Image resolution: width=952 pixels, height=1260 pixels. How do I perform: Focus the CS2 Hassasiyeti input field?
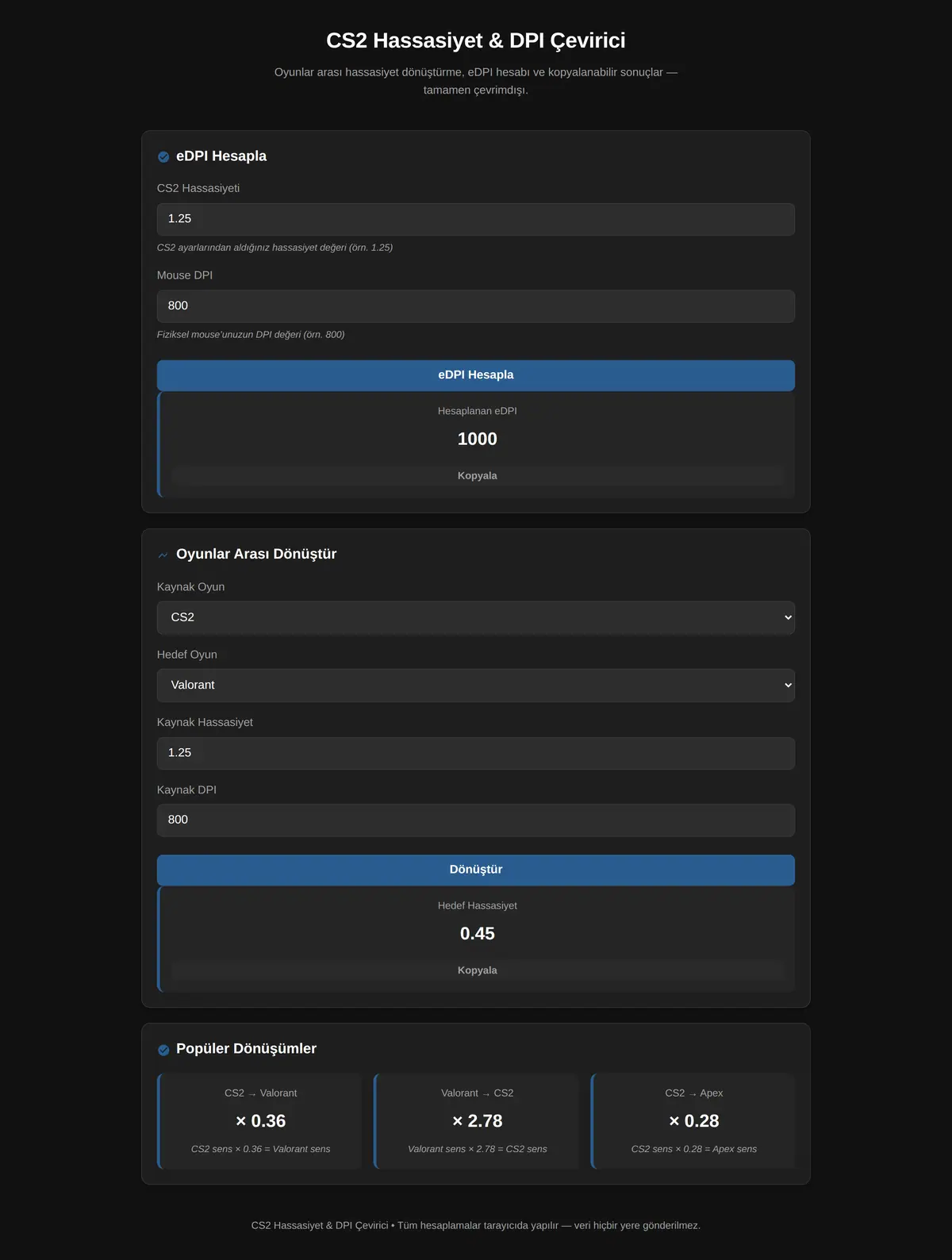pyautogui.click(x=476, y=219)
